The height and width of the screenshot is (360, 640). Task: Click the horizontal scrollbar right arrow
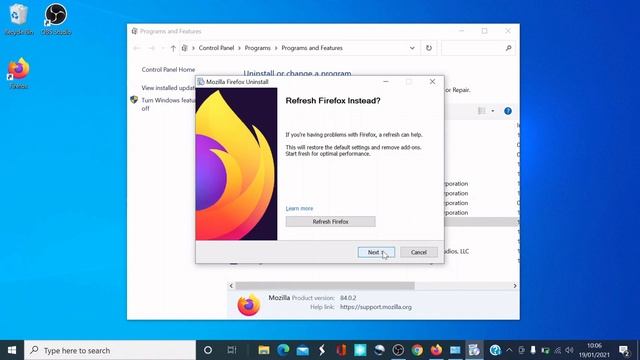coord(515,286)
